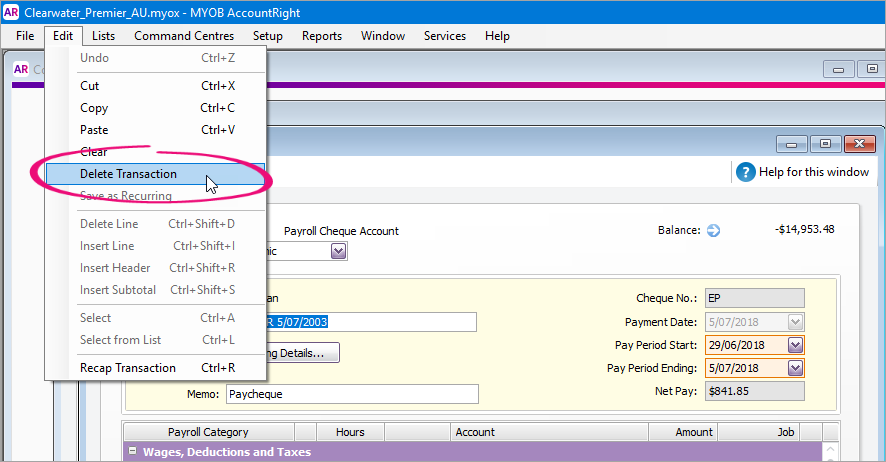Collapse the Wages, Deductions and Taxes section
The width and height of the screenshot is (886, 462).
pos(132,451)
